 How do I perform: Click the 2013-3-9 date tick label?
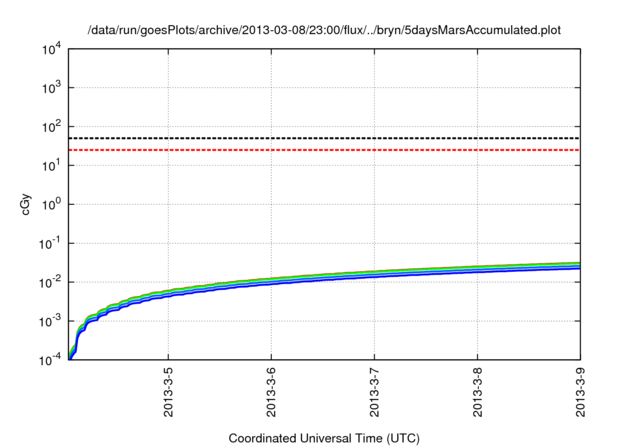(580, 392)
